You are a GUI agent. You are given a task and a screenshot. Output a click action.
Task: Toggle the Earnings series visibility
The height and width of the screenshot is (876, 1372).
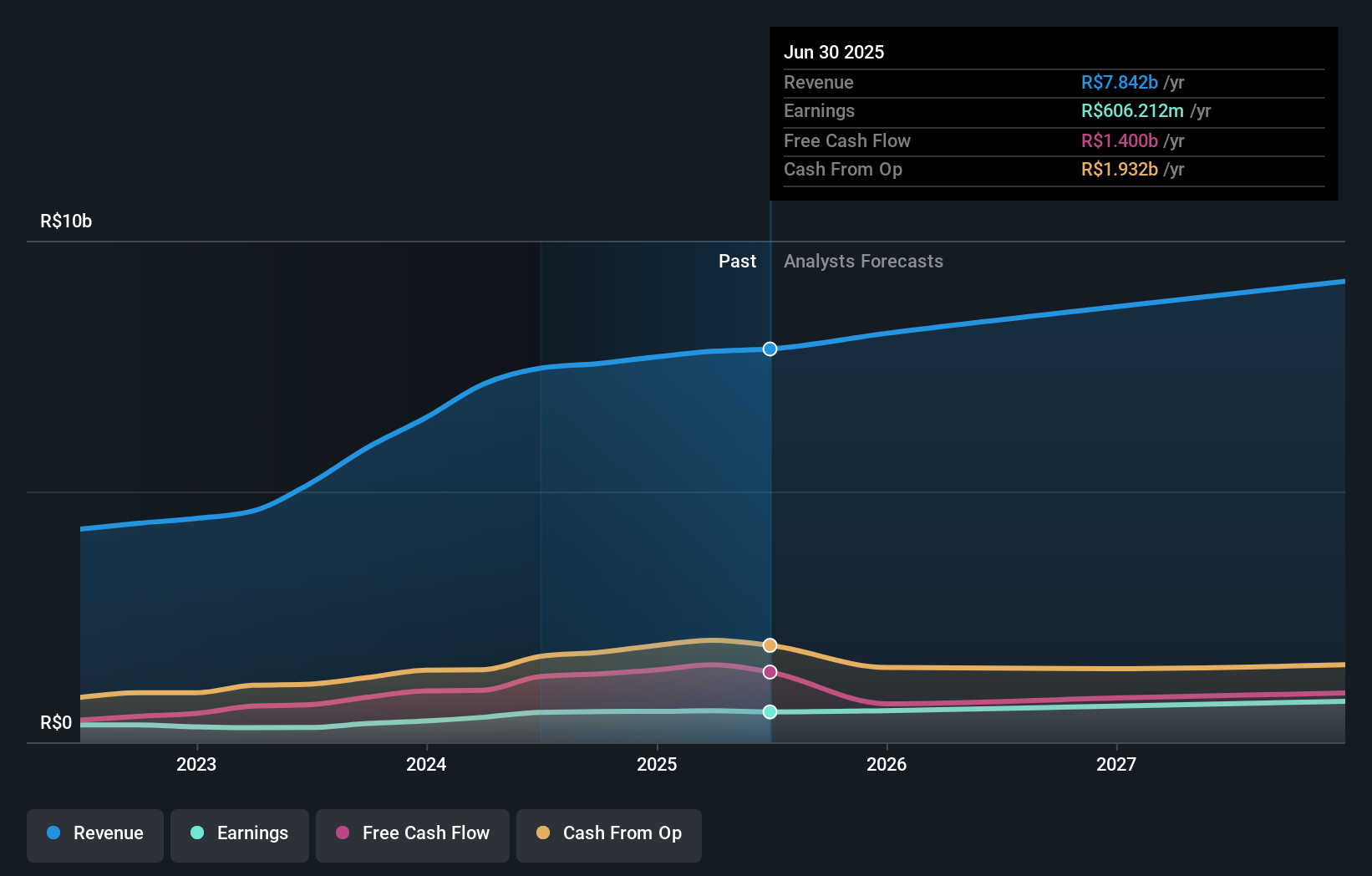[240, 835]
